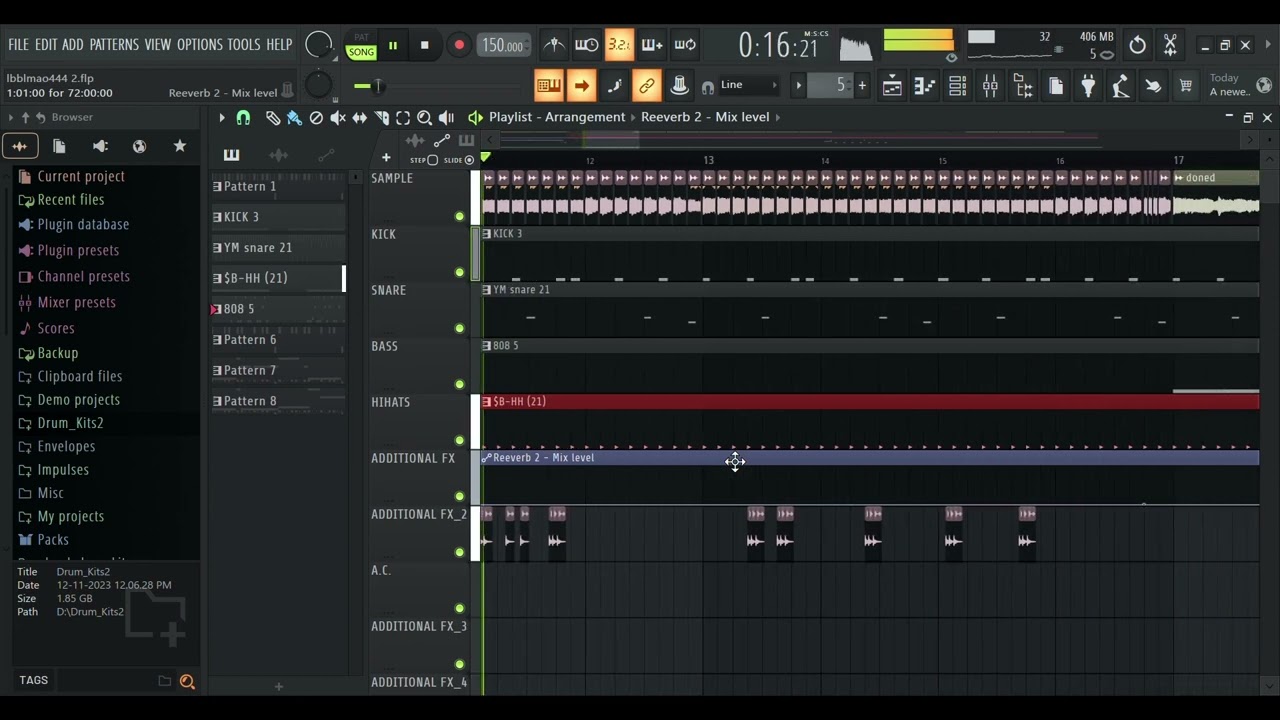Select the Draw pencil tool in playlist
Screen dimensions: 1280x720
272,118
